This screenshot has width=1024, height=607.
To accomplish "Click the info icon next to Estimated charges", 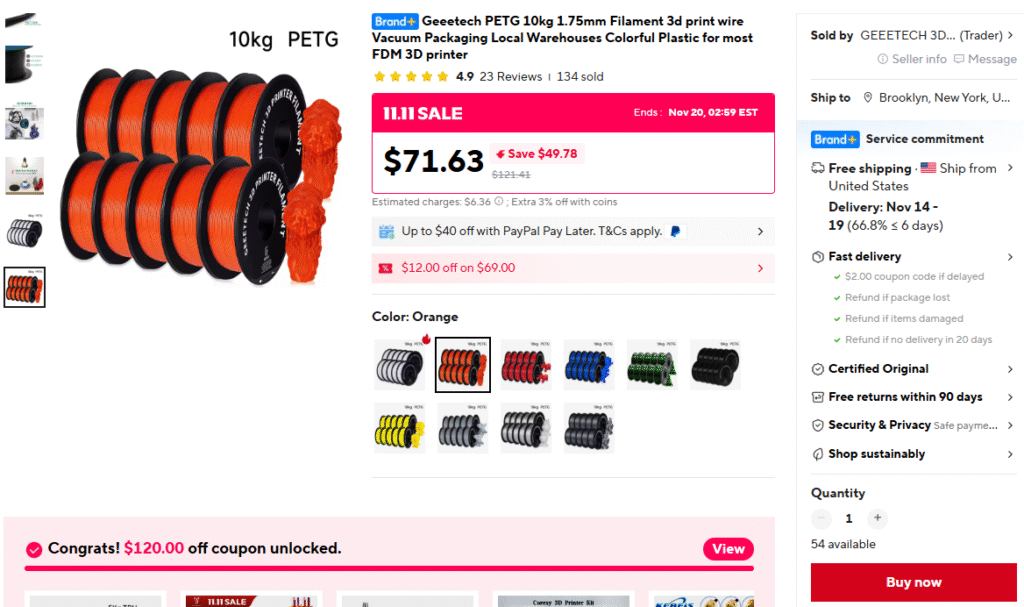I will (x=499, y=201).
